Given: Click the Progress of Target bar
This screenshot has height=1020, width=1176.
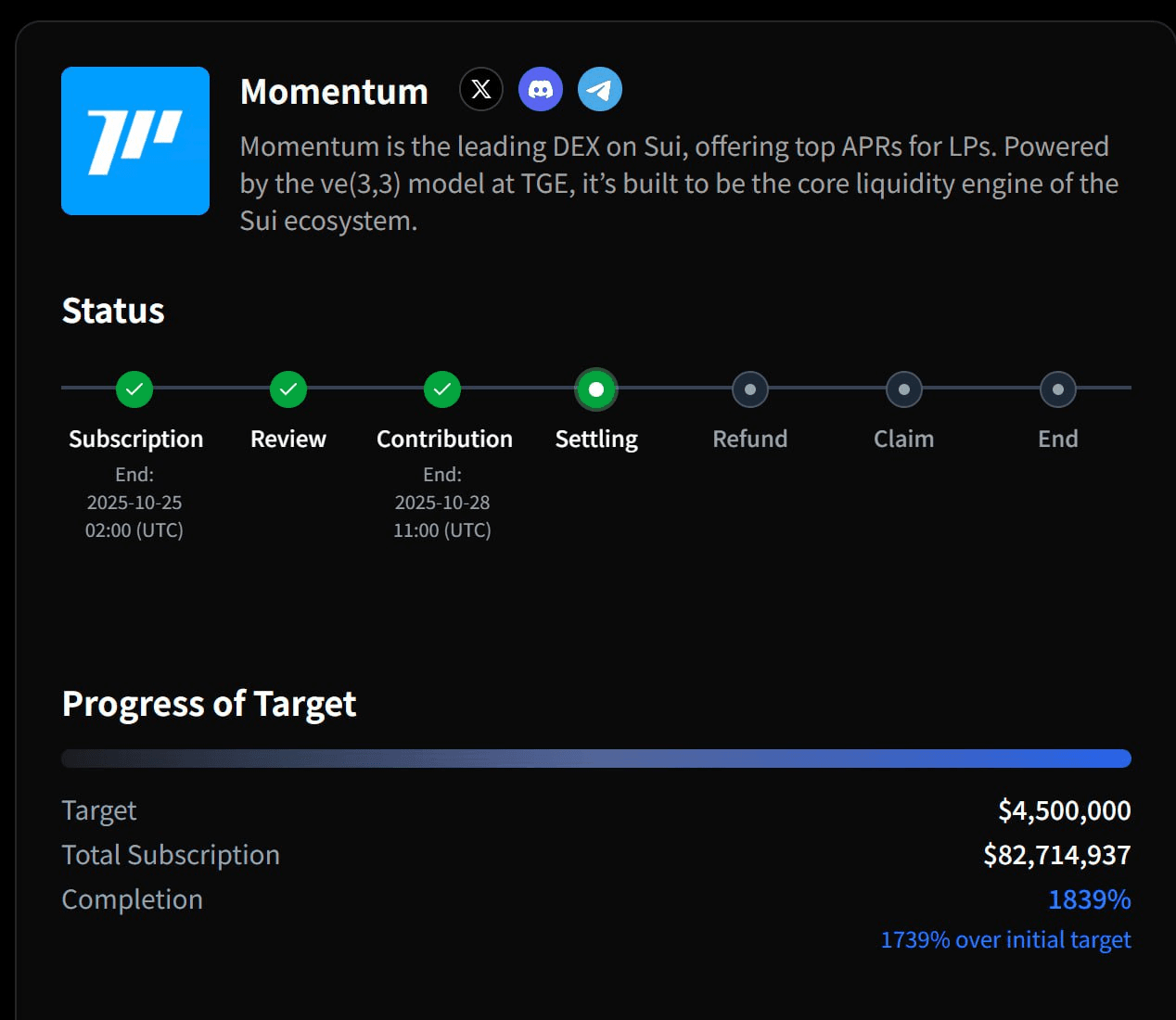Looking at the screenshot, I should click(596, 759).
